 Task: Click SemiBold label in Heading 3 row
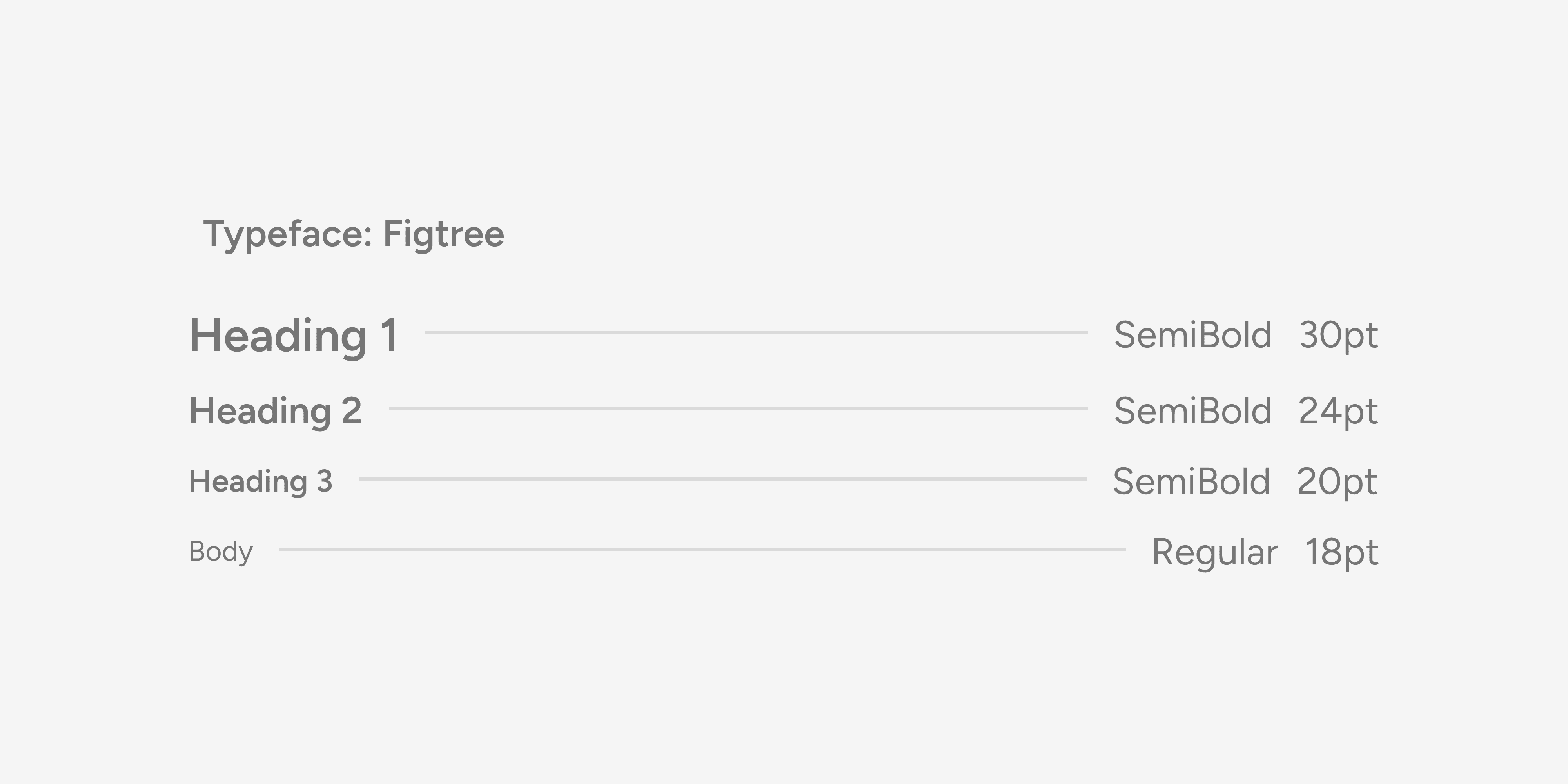coord(1192,481)
